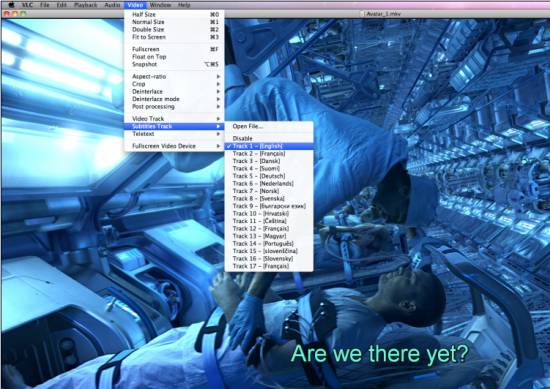
Task: Select Track 9 Bulgarian subtitles
Action: (x=269, y=206)
